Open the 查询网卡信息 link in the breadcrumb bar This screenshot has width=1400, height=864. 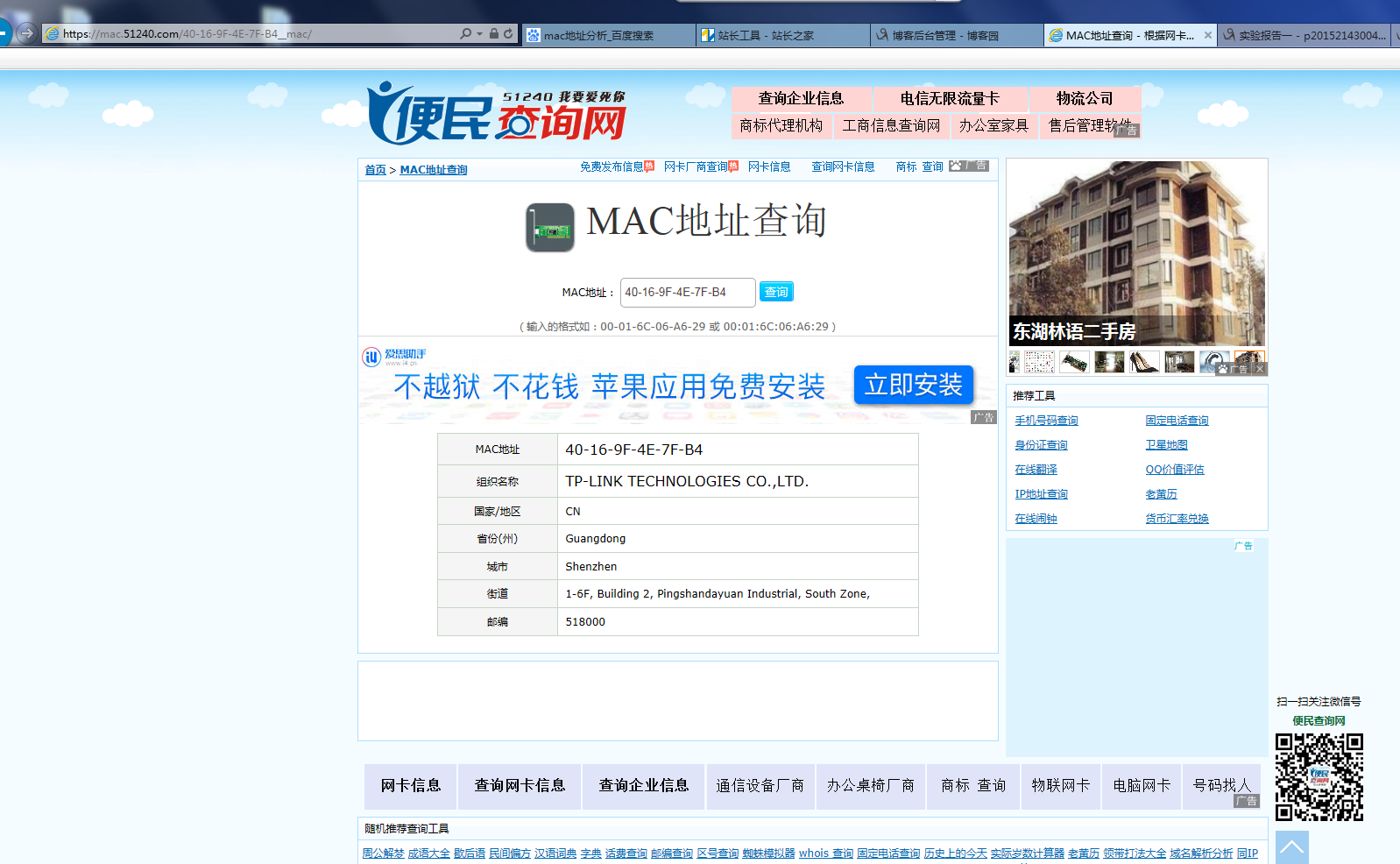(843, 166)
